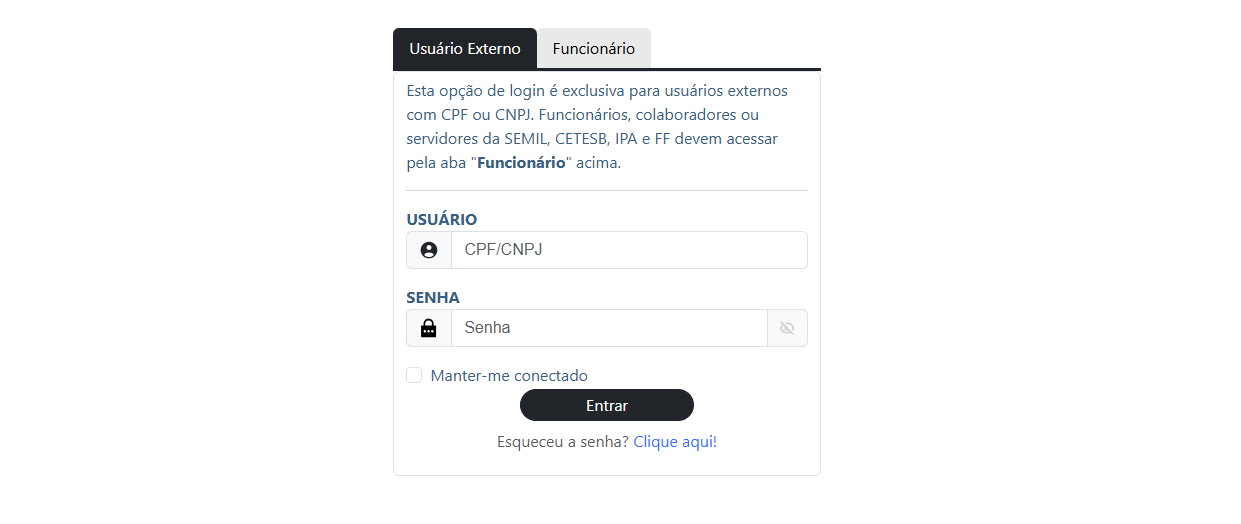Click the user profile icon beside CPF/CNPJ

coord(429,250)
